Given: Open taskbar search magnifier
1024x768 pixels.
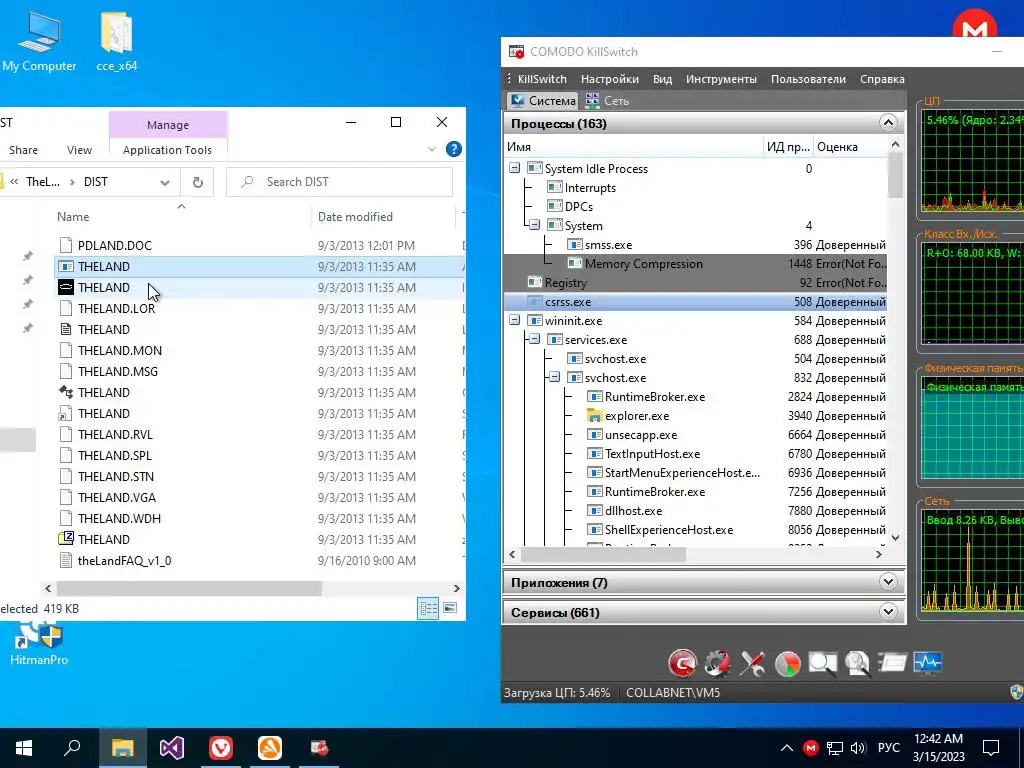Looking at the screenshot, I should click(72, 748).
